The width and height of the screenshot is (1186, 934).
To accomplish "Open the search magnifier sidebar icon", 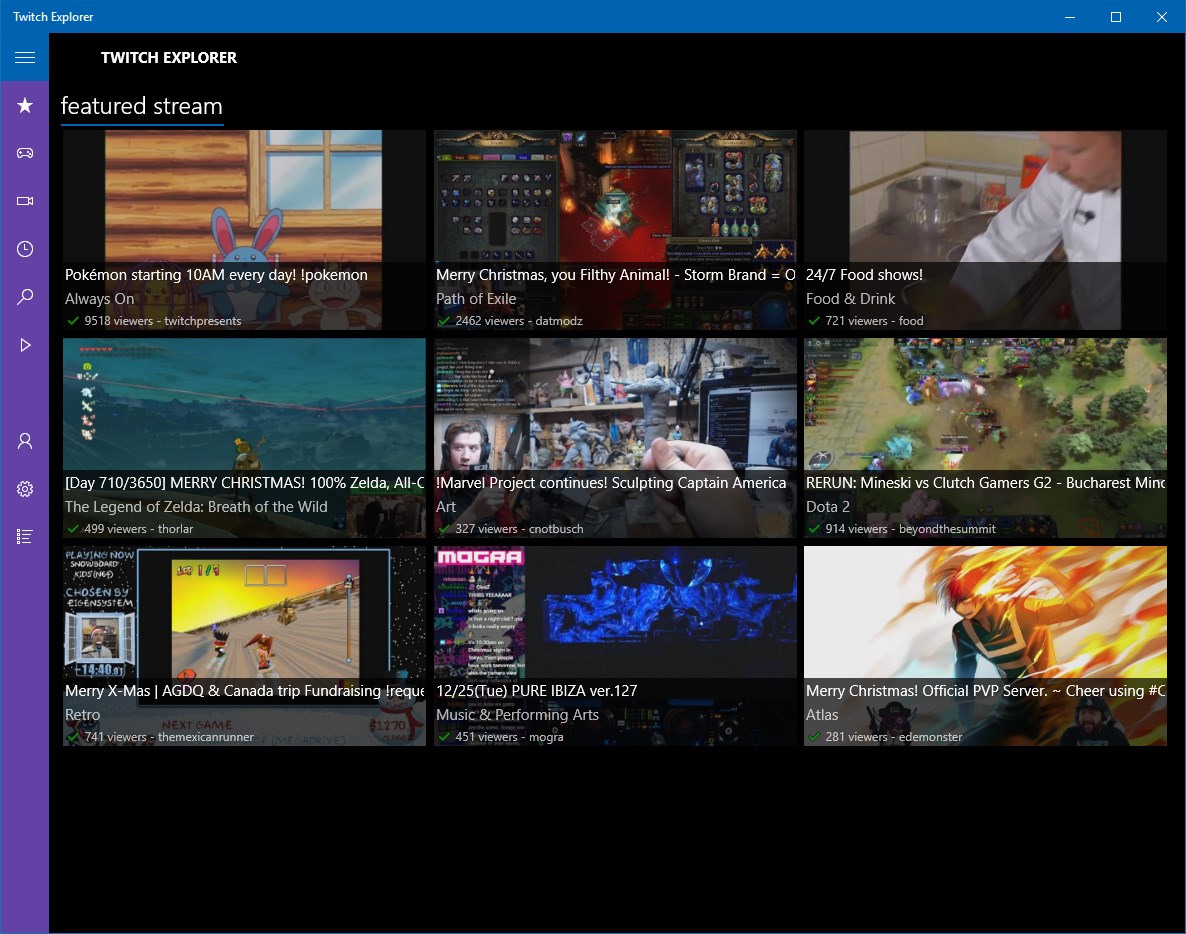I will 24,296.
